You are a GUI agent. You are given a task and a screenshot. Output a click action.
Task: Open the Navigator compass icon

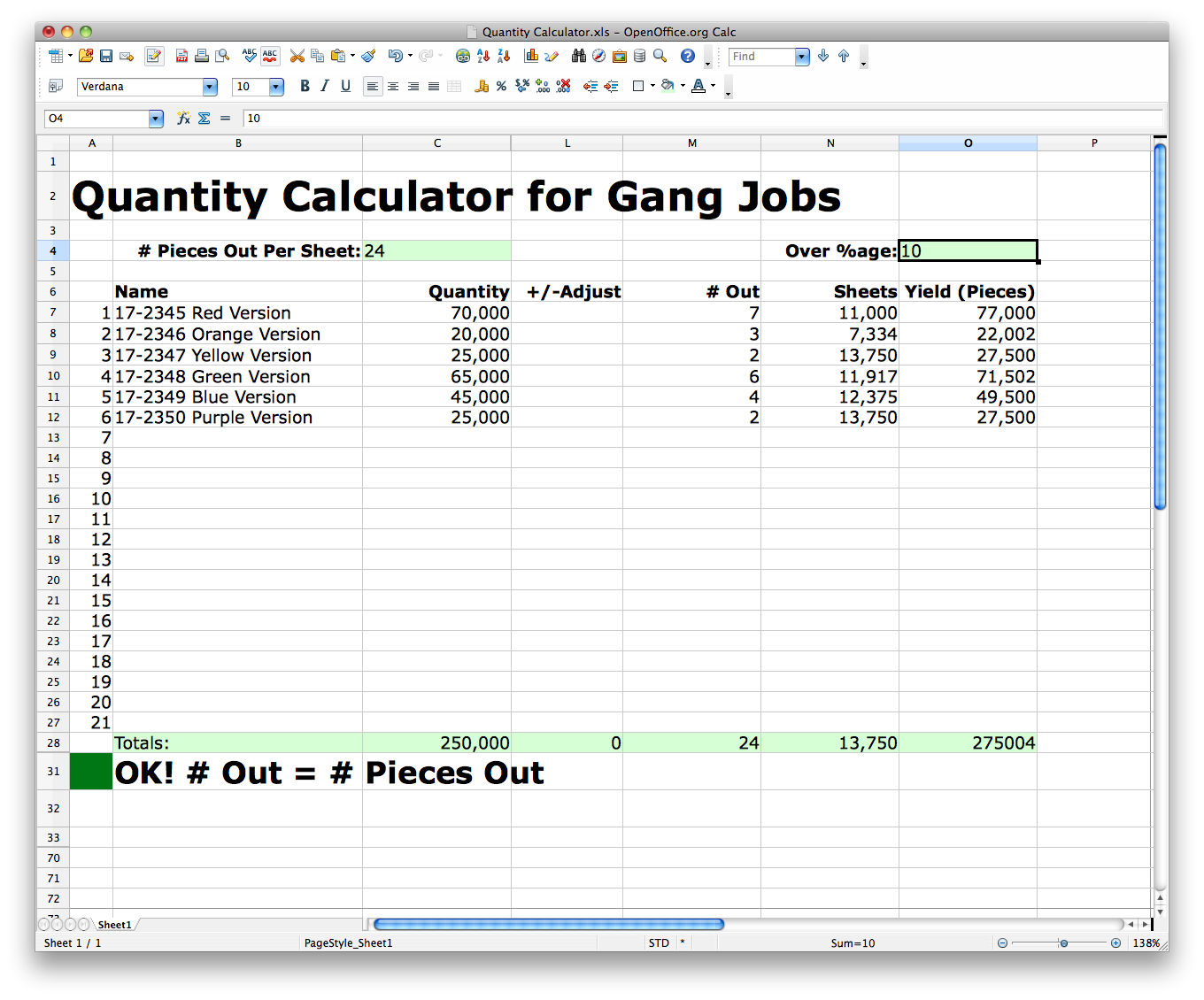click(x=599, y=57)
